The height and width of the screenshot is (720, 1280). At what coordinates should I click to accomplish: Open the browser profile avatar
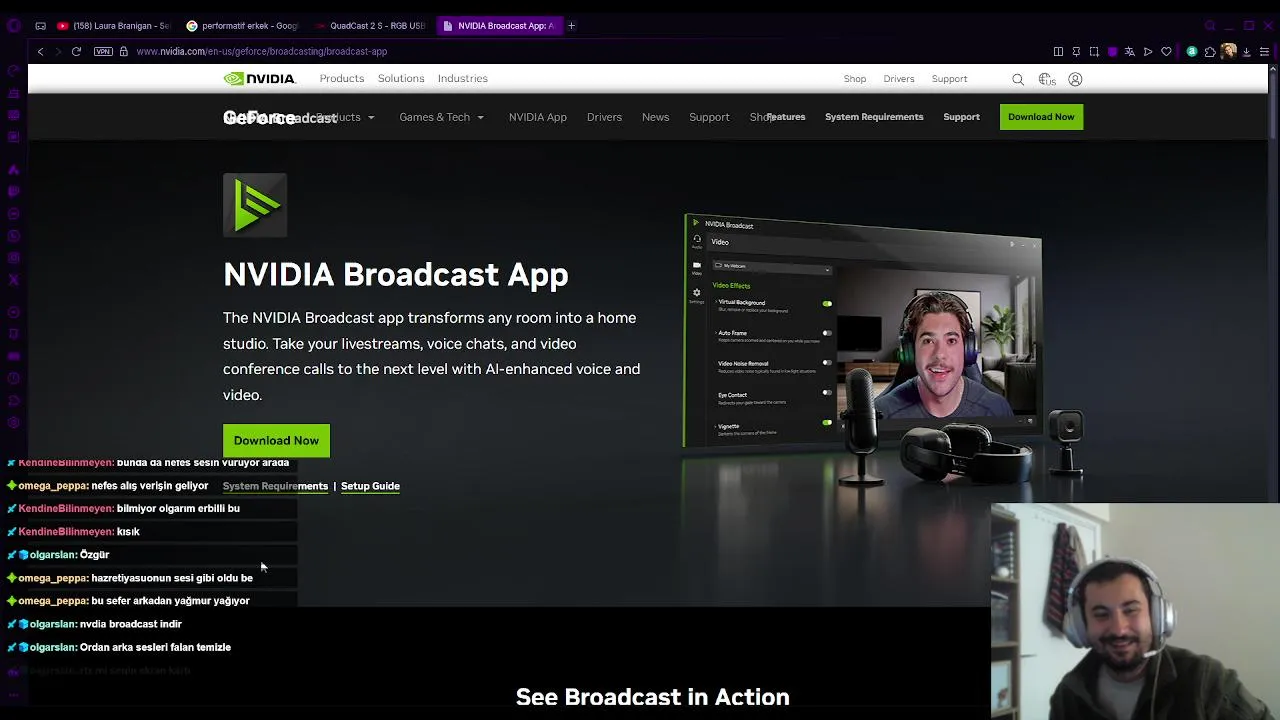[x=1228, y=51]
